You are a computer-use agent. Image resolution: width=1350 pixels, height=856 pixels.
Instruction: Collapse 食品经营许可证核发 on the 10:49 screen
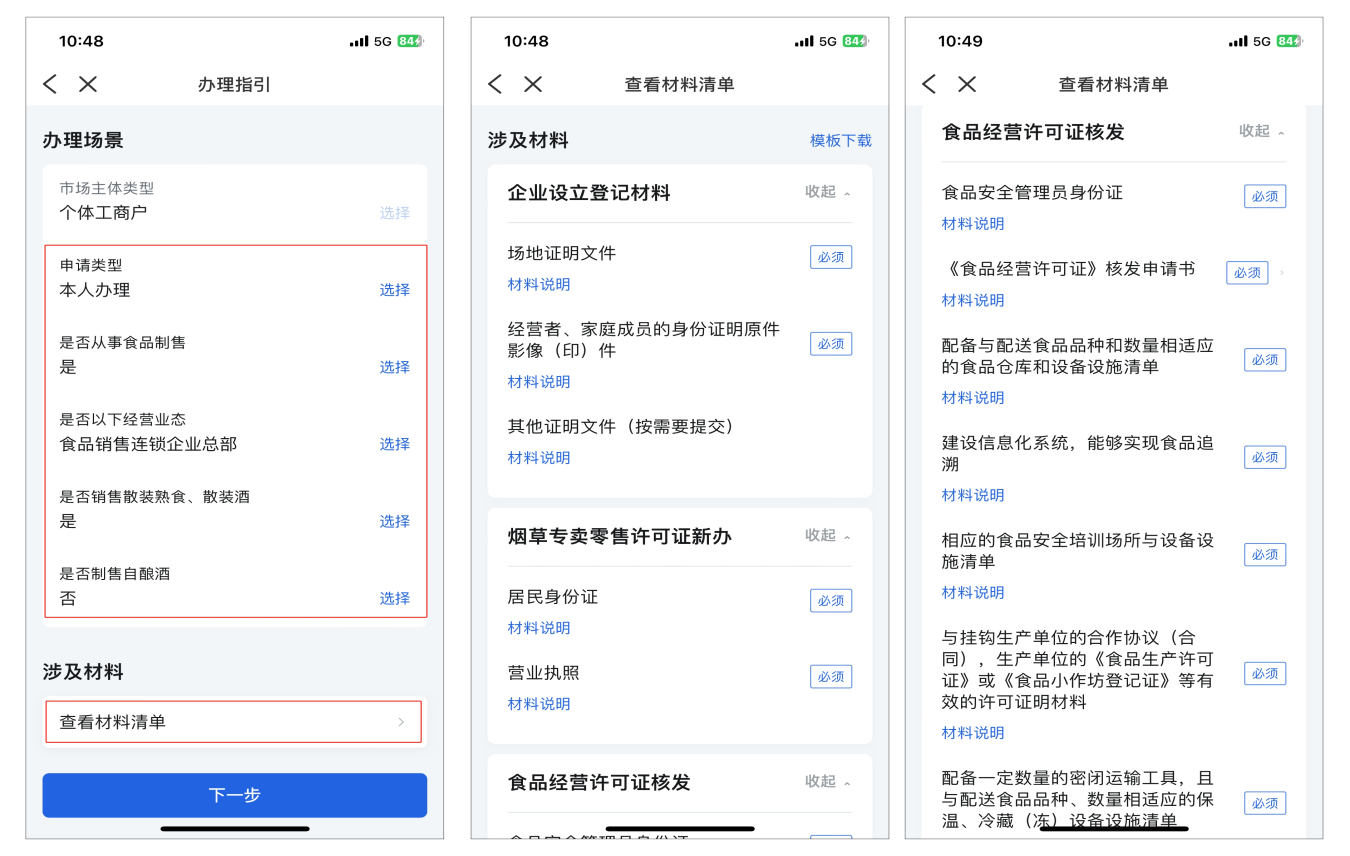click(1261, 131)
